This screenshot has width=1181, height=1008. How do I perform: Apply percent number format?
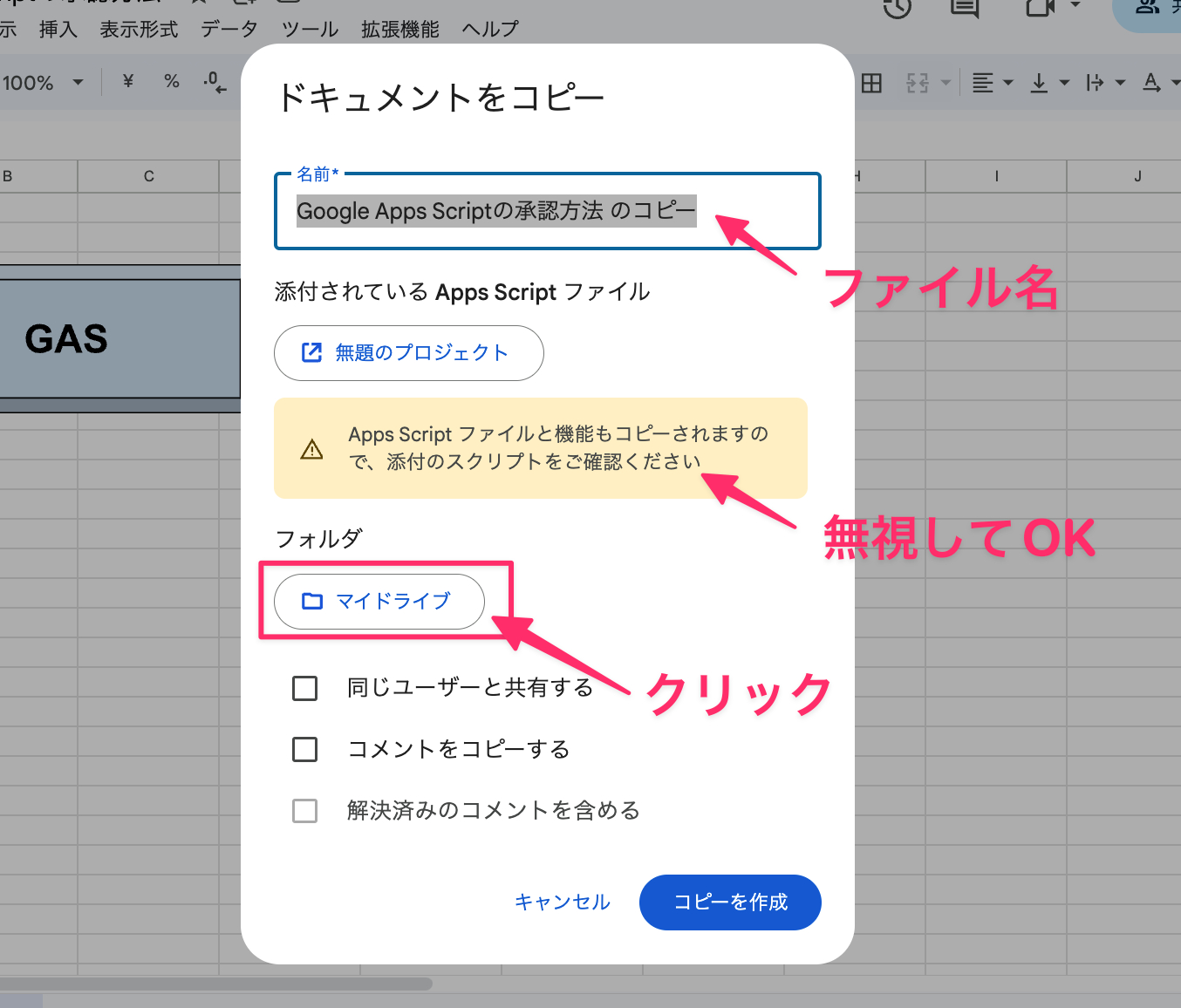coord(172,82)
